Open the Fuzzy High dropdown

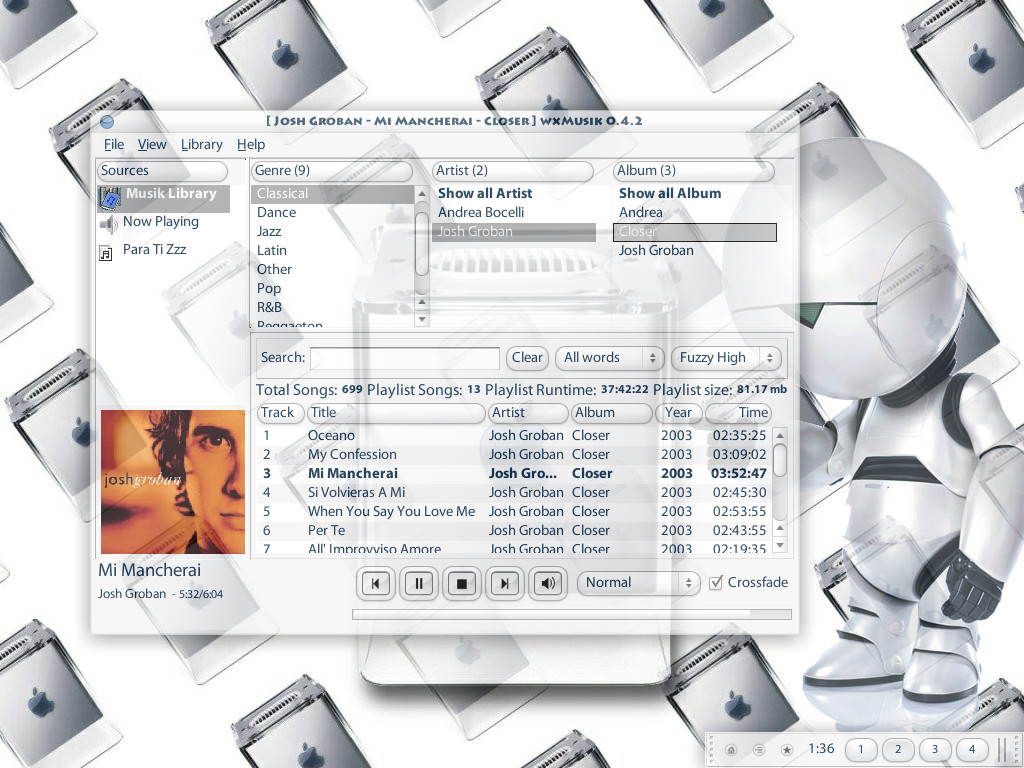[x=726, y=358]
